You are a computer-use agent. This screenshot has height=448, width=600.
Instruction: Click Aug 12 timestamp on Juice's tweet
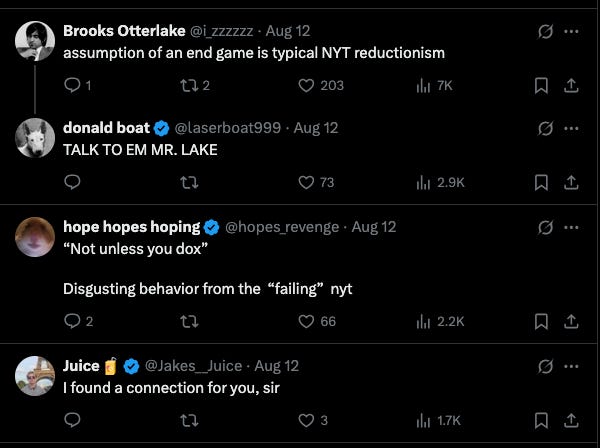(276, 366)
